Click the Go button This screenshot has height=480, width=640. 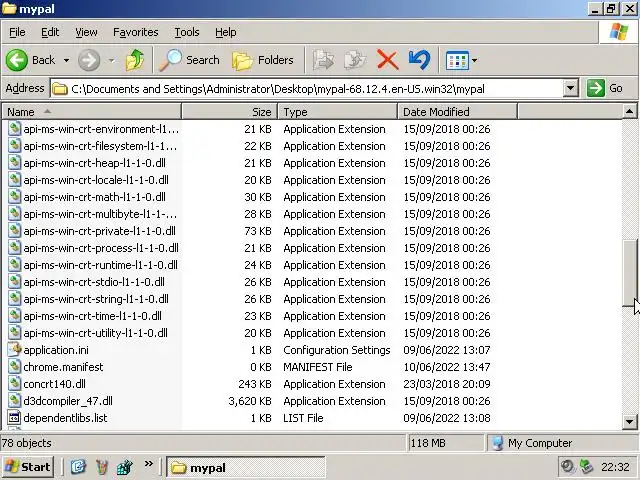[x=605, y=88]
